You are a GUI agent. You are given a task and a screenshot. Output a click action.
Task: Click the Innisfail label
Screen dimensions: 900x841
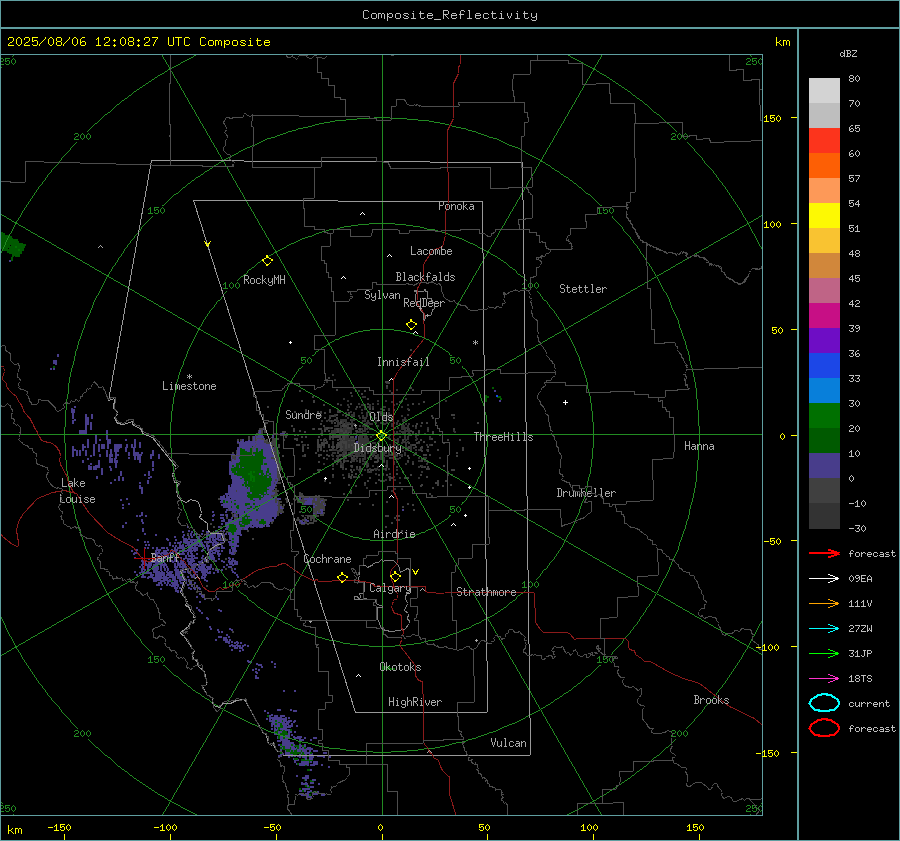pos(403,362)
